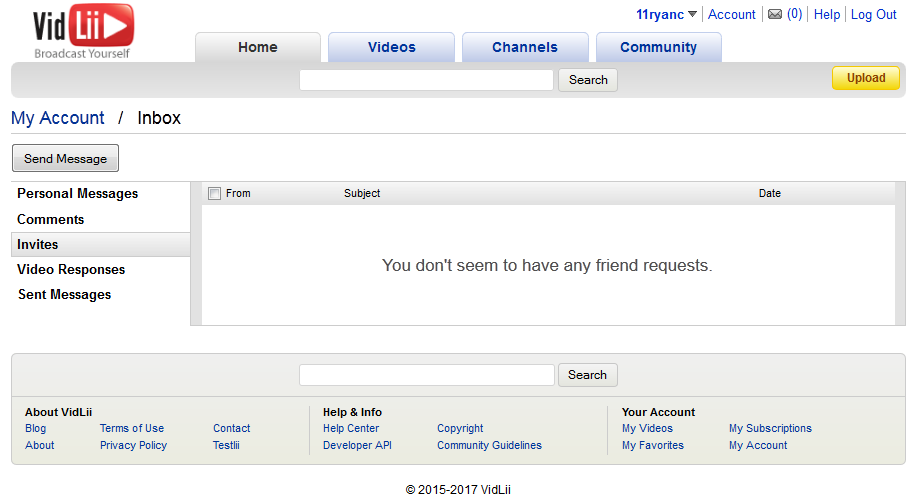The width and height of the screenshot is (918, 500).
Task: Expand the 11ryanc username dropdown arrow
Action: pyautogui.click(x=692, y=15)
